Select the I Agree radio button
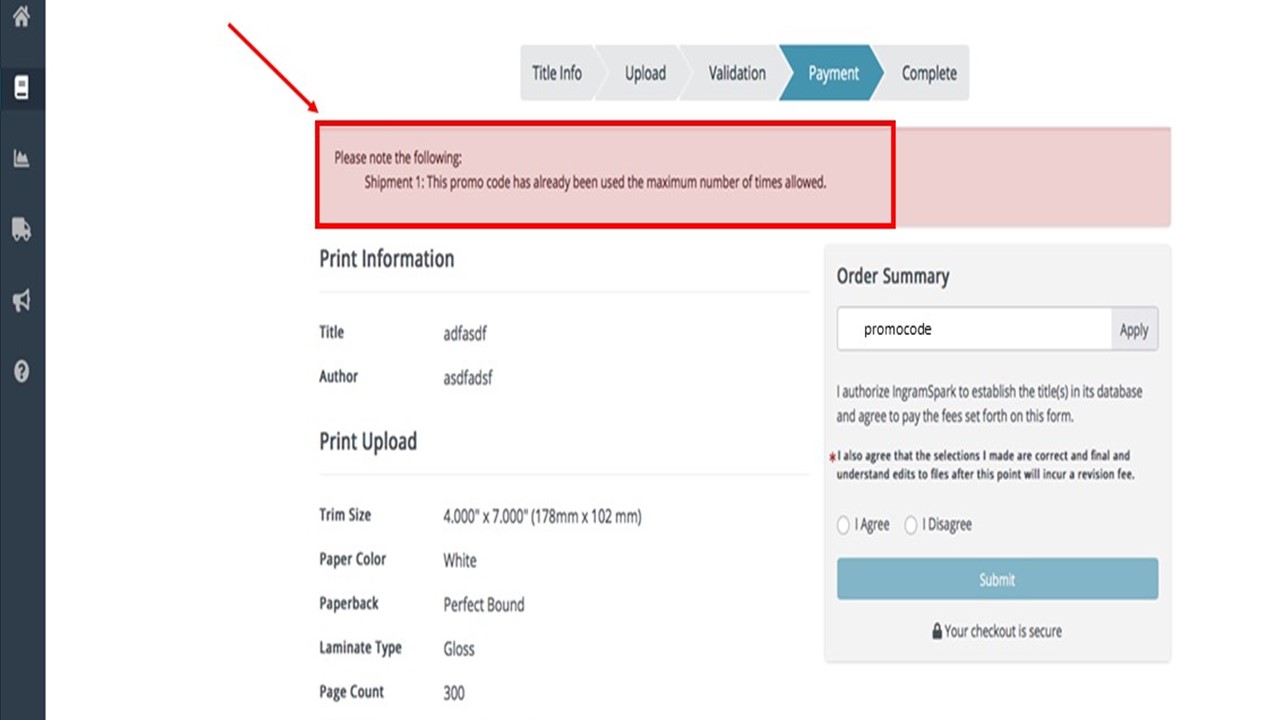Screen dimensions: 1280x720 [843, 525]
